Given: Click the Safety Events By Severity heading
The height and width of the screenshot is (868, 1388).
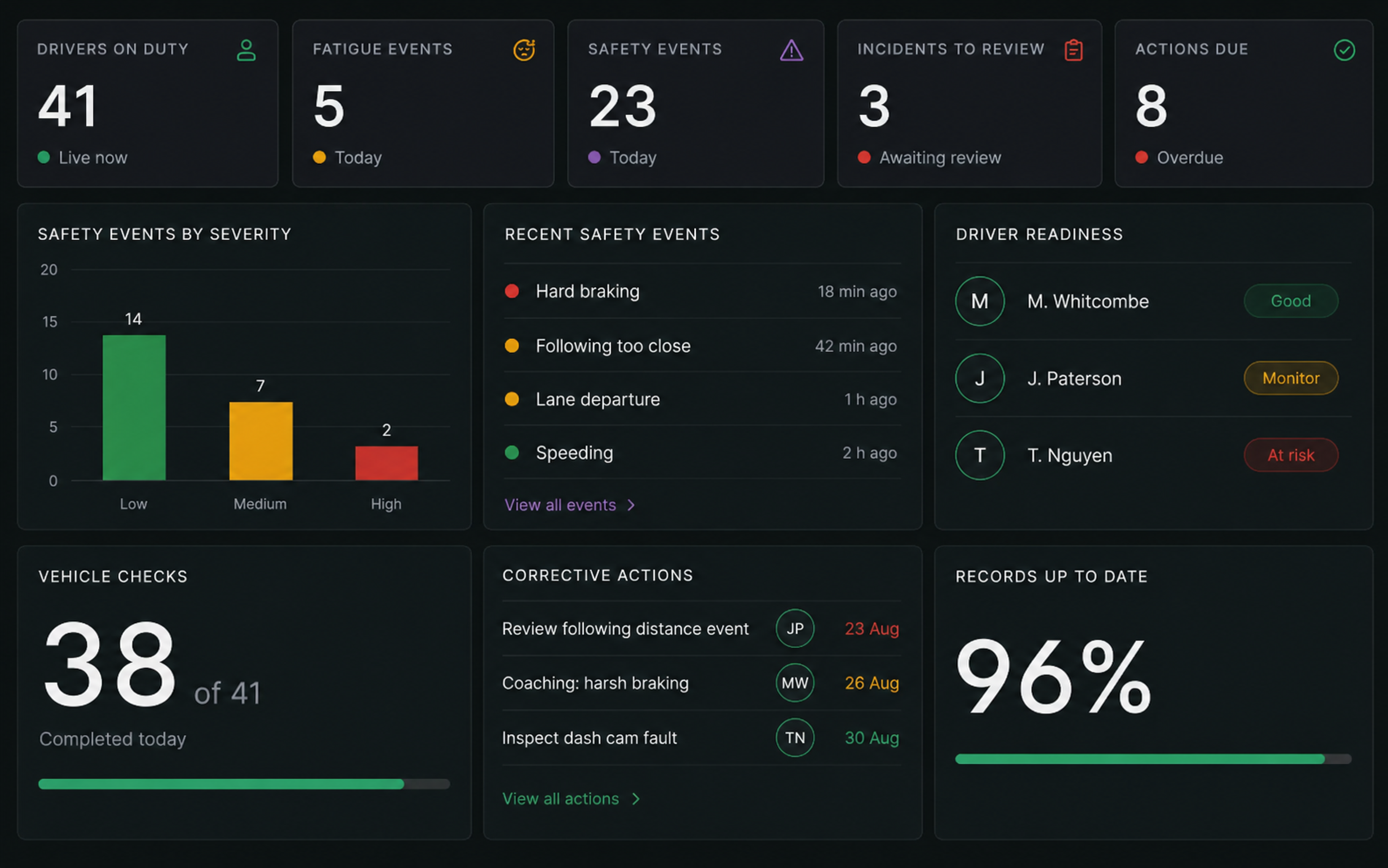Looking at the screenshot, I should pyautogui.click(x=164, y=234).
